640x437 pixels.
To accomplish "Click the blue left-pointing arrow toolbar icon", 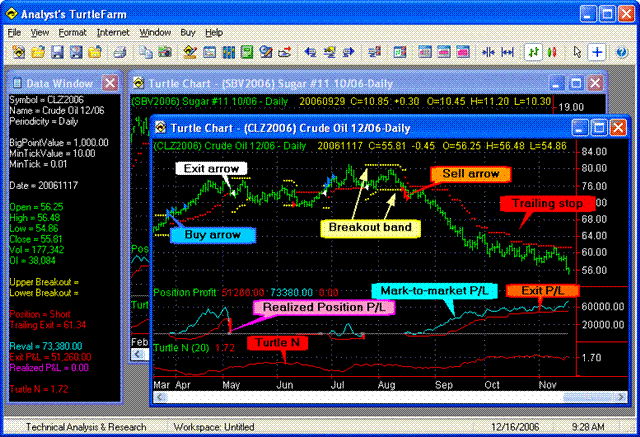I will click(311, 52).
